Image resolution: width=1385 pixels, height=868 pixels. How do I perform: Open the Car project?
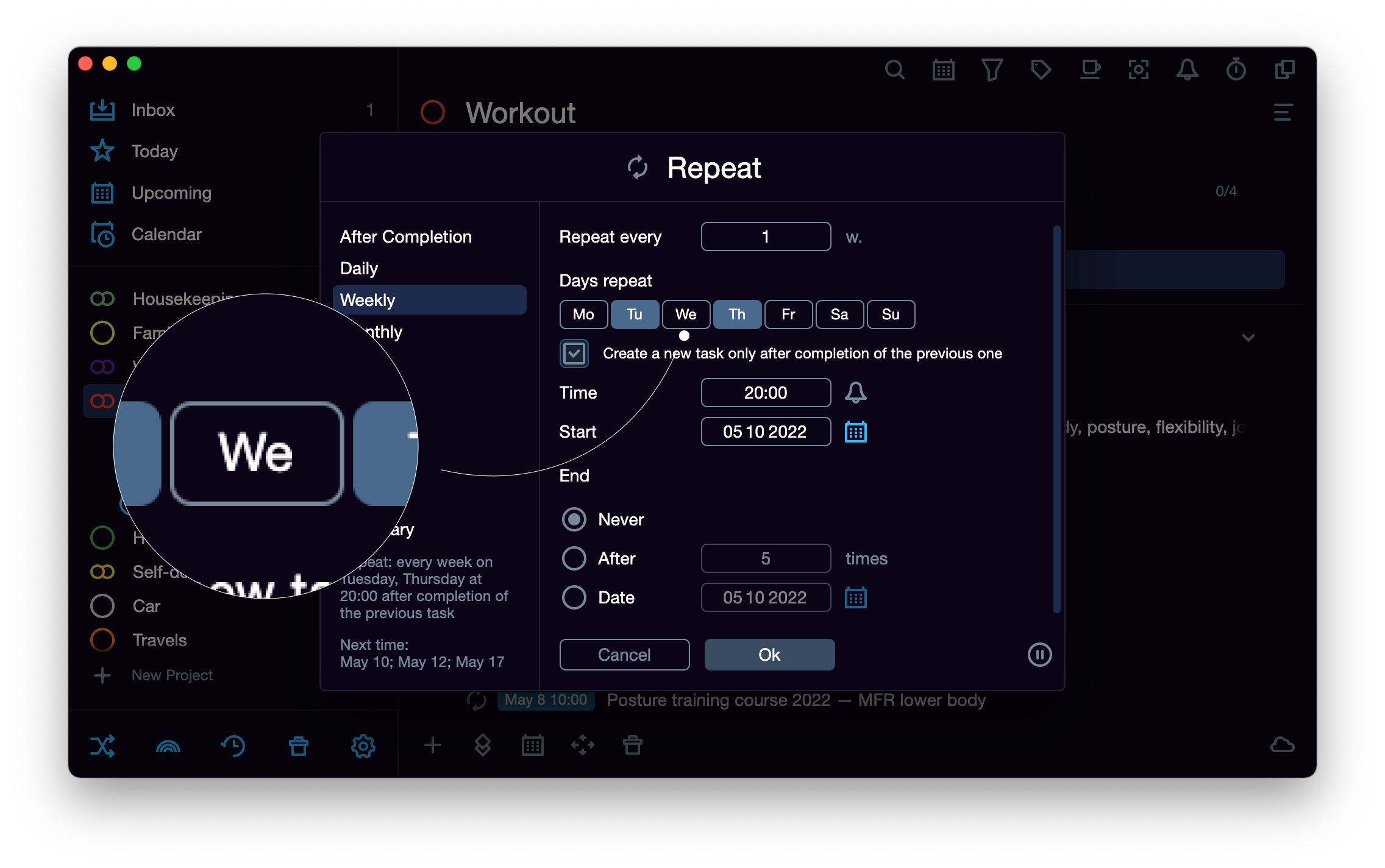(x=146, y=606)
